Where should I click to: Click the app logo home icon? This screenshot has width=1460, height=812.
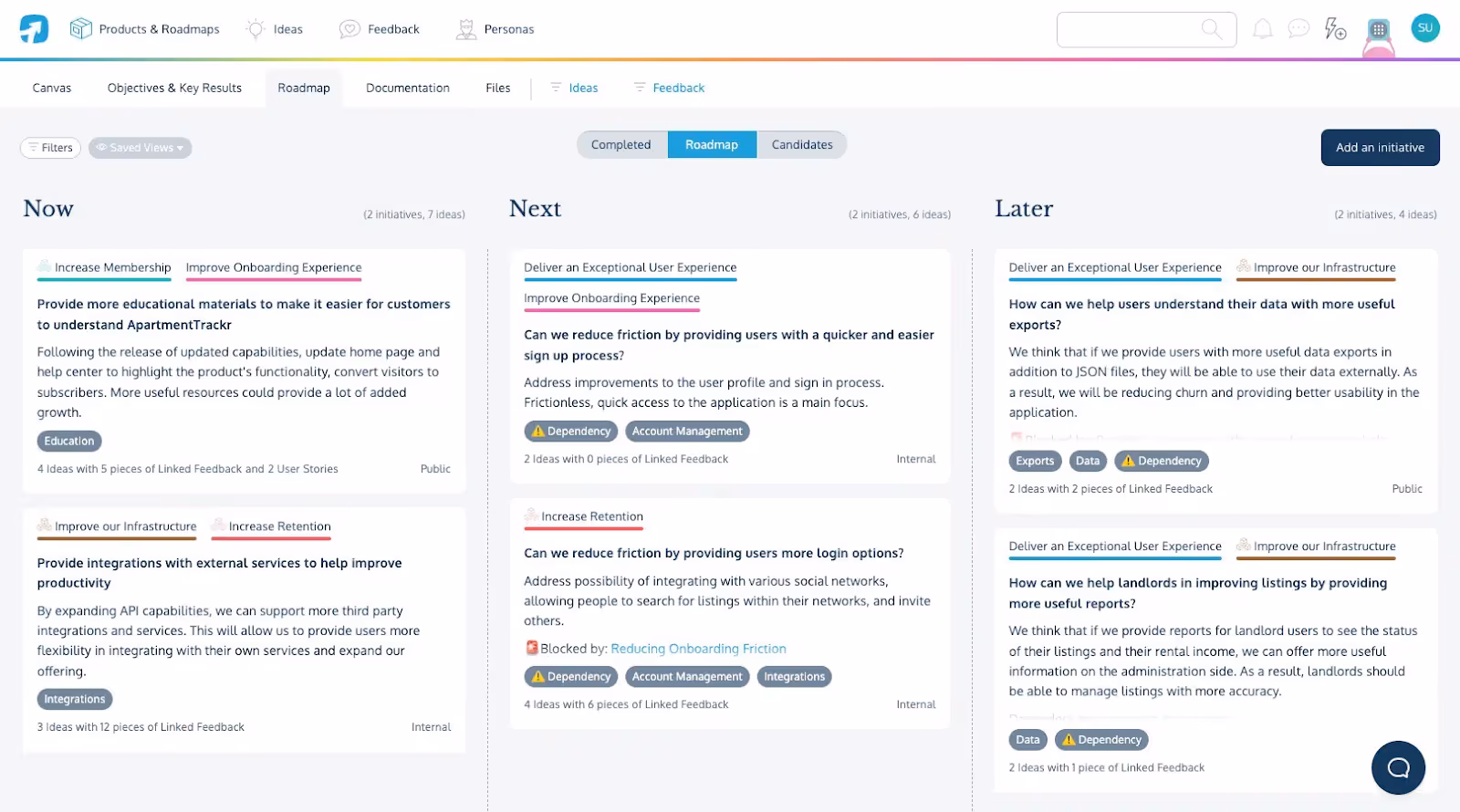[x=34, y=29]
